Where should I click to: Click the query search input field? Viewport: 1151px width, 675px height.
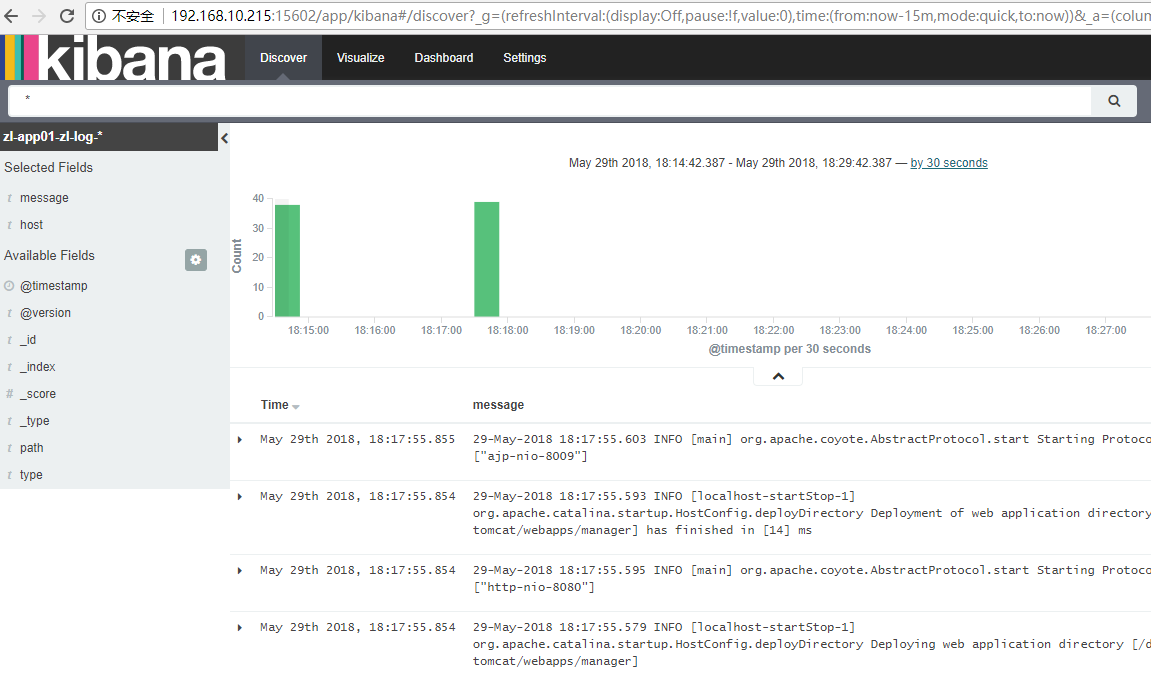549,101
